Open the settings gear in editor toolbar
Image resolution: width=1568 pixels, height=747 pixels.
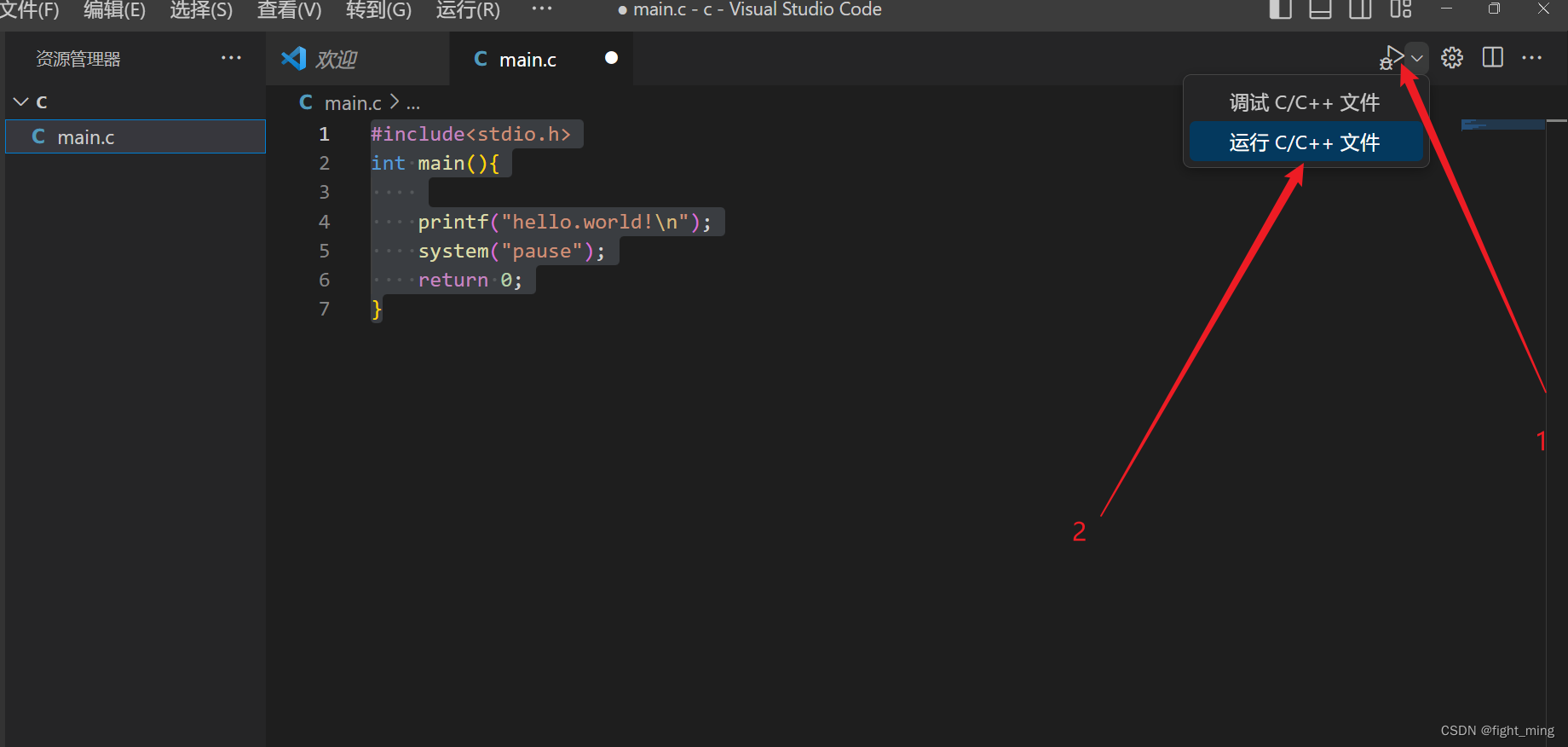(1452, 58)
